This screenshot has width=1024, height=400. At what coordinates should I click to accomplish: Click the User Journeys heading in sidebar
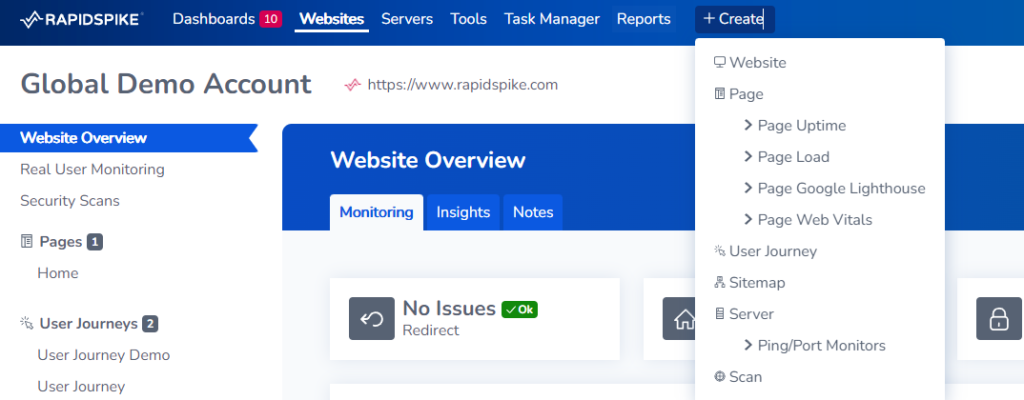coord(89,324)
